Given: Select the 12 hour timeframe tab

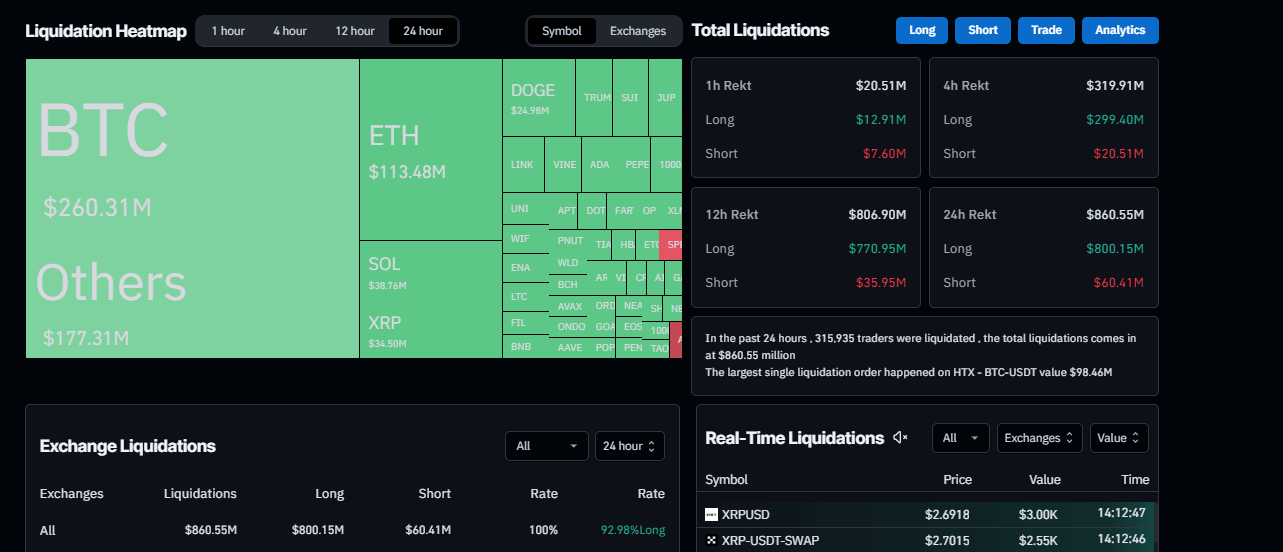Looking at the screenshot, I should [355, 31].
